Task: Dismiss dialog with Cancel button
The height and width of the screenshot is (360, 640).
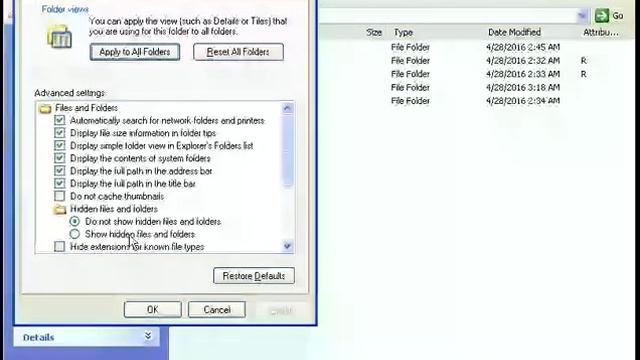Action: pos(217,310)
